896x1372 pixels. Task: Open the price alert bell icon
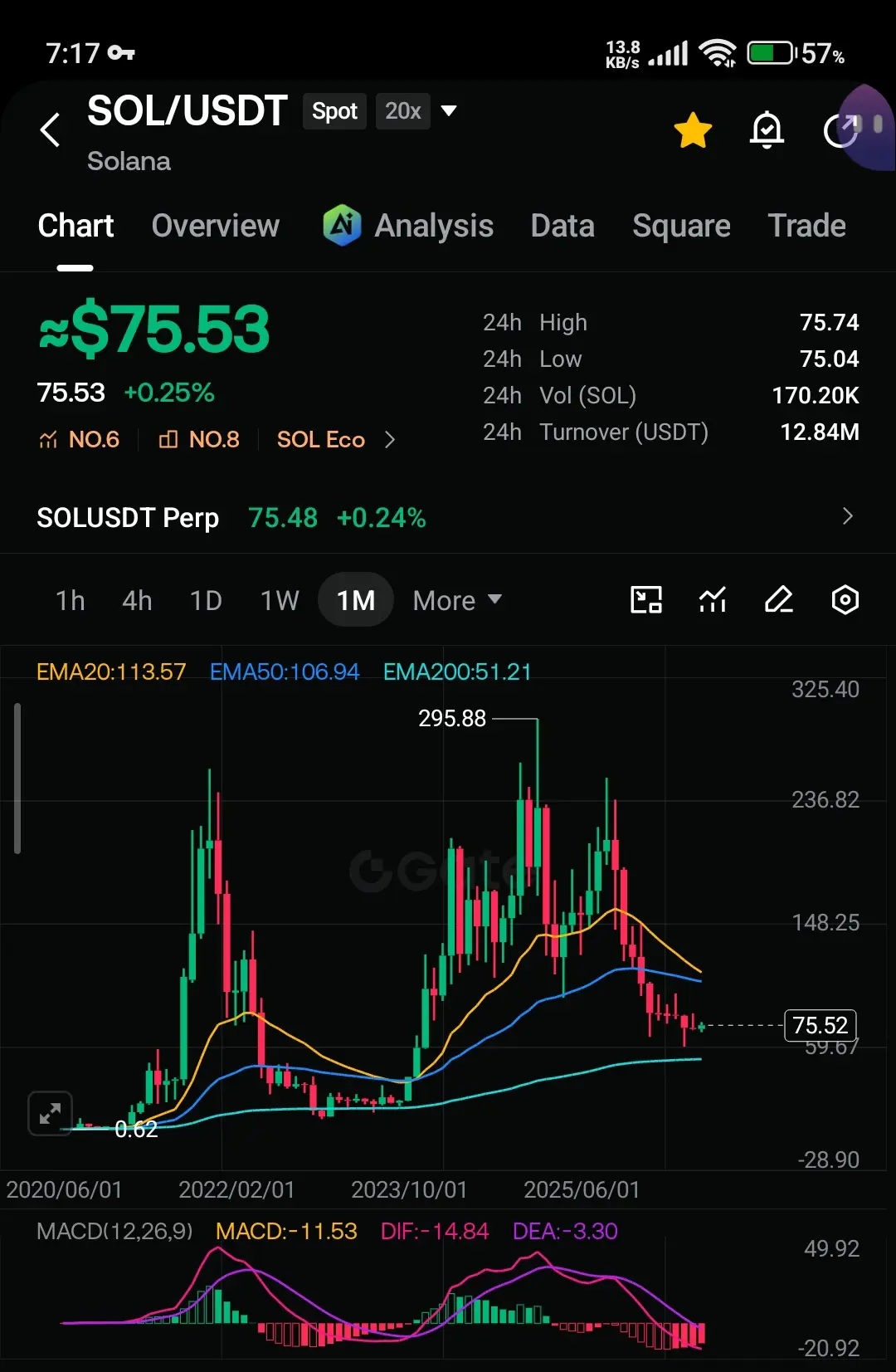click(x=767, y=130)
